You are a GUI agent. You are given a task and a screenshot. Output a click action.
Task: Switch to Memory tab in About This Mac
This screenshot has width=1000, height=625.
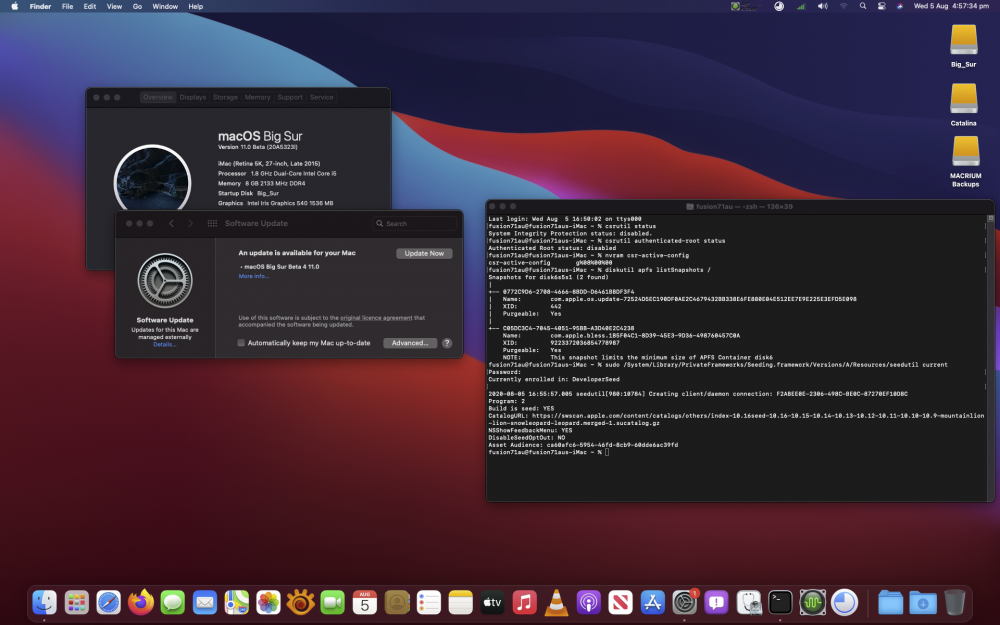[x=258, y=98]
